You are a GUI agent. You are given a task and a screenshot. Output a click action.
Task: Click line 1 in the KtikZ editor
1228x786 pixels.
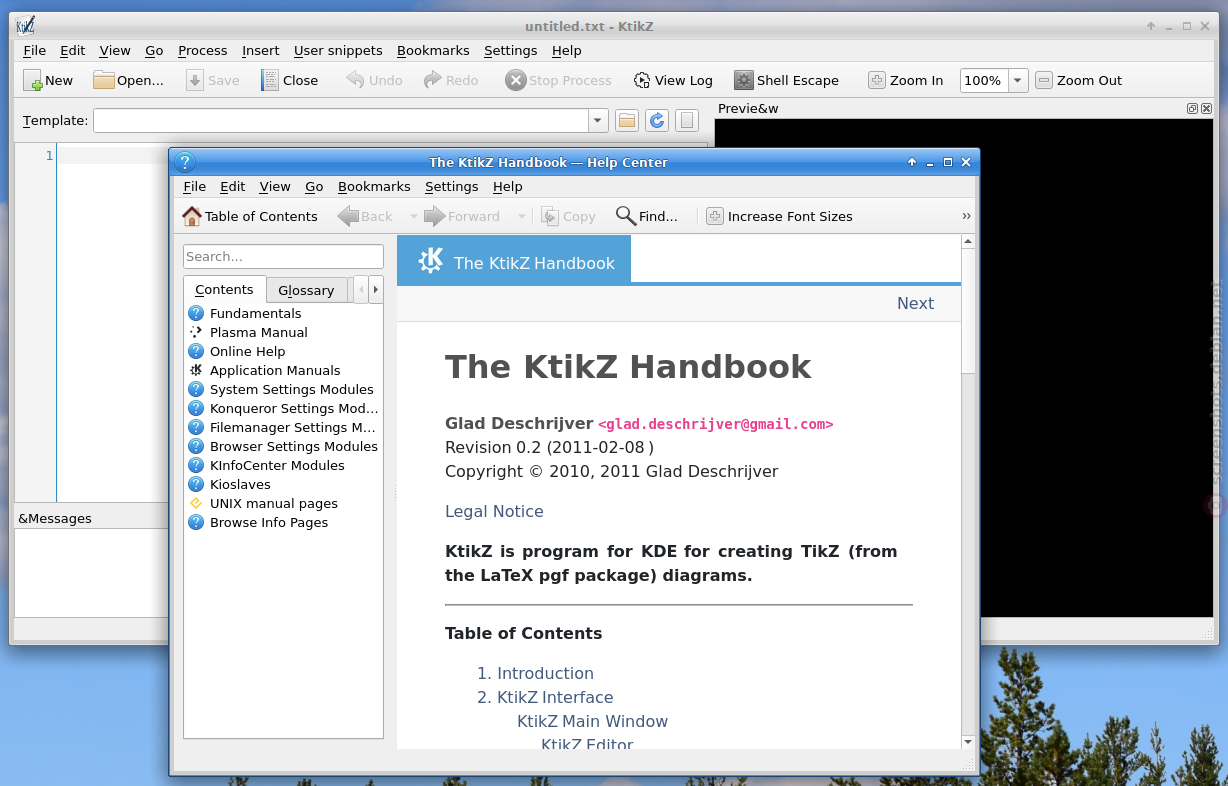pyautogui.click(x=380, y=155)
